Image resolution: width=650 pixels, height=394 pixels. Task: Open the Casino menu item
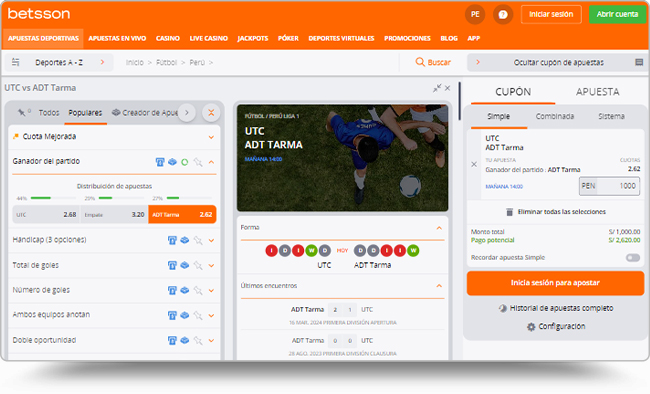(167, 38)
